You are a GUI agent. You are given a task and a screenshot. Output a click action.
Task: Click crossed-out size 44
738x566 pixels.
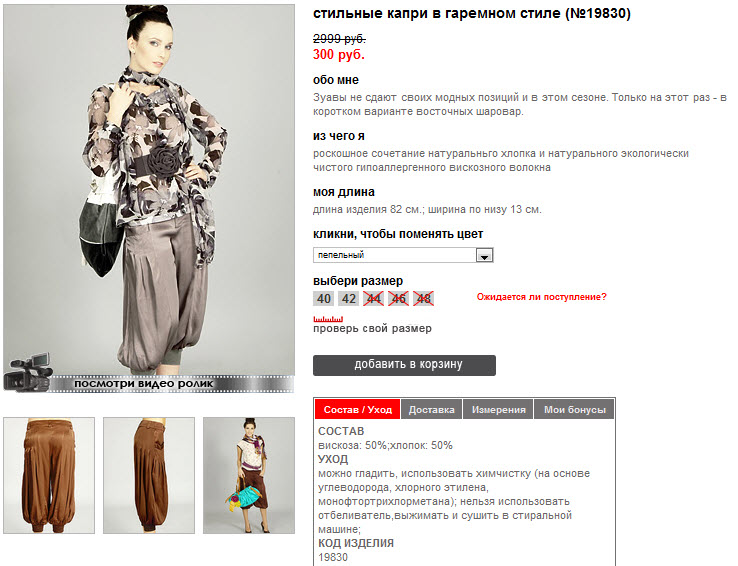click(373, 299)
